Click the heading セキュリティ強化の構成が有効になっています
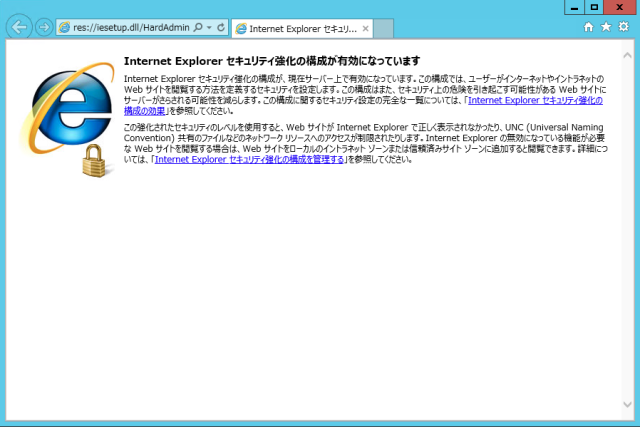 [323, 61]
